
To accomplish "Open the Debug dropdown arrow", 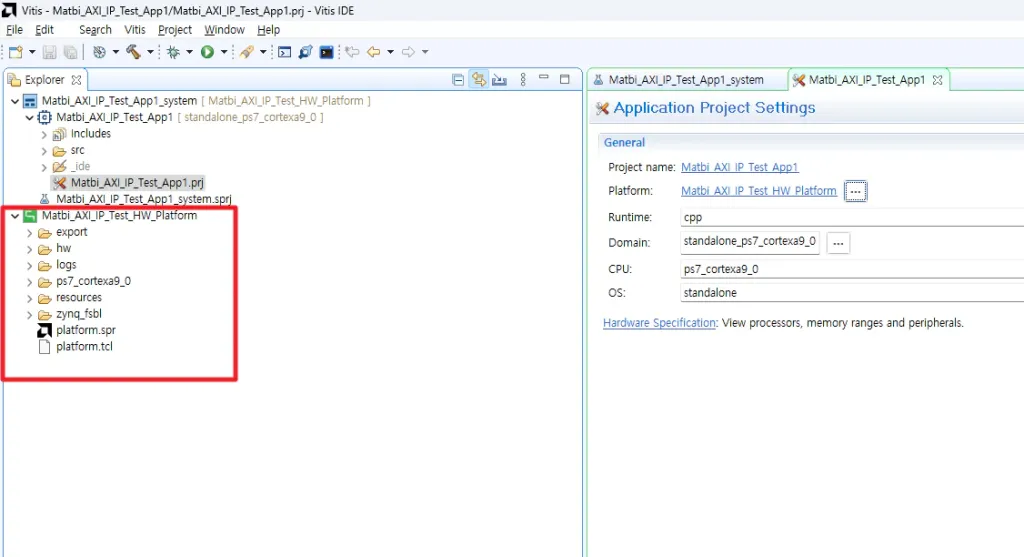I will (189, 52).
